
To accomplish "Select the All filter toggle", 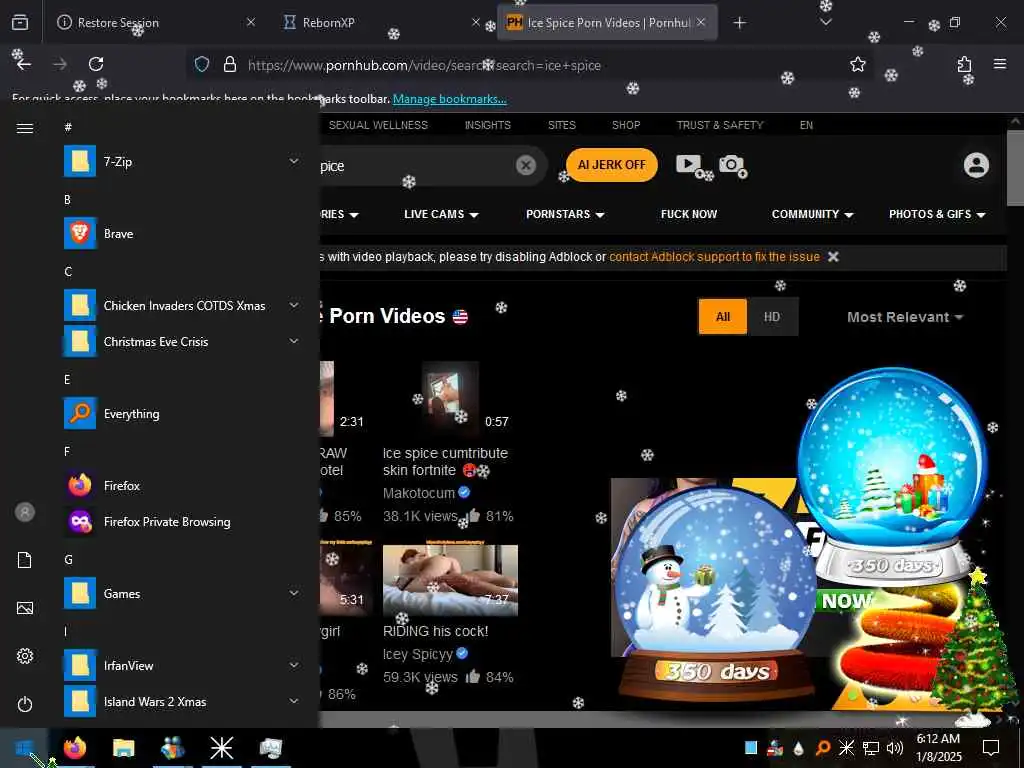I will [722, 317].
